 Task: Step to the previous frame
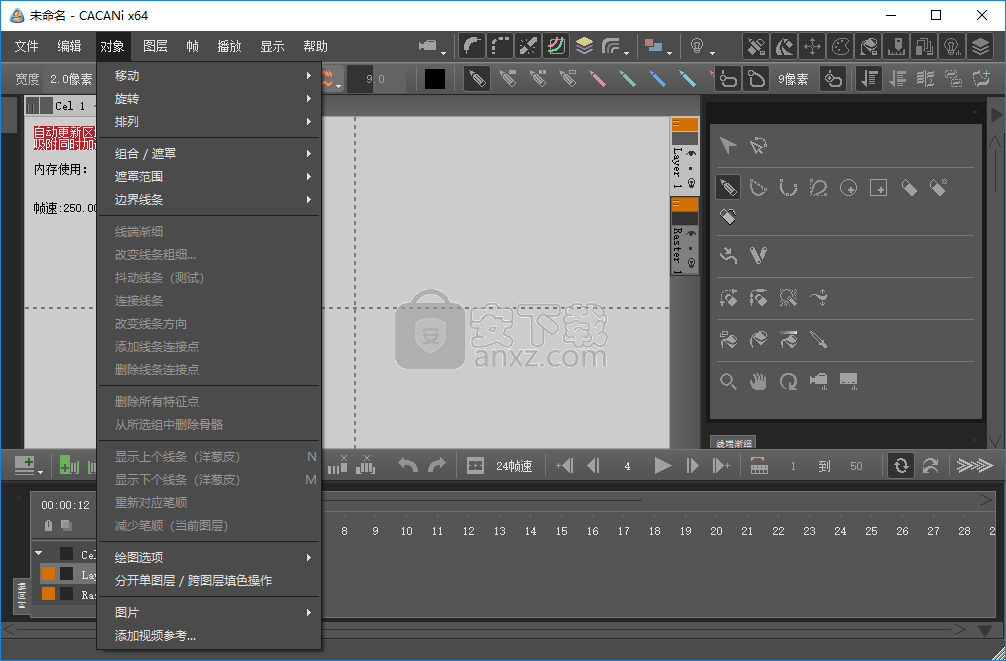click(x=593, y=466)
